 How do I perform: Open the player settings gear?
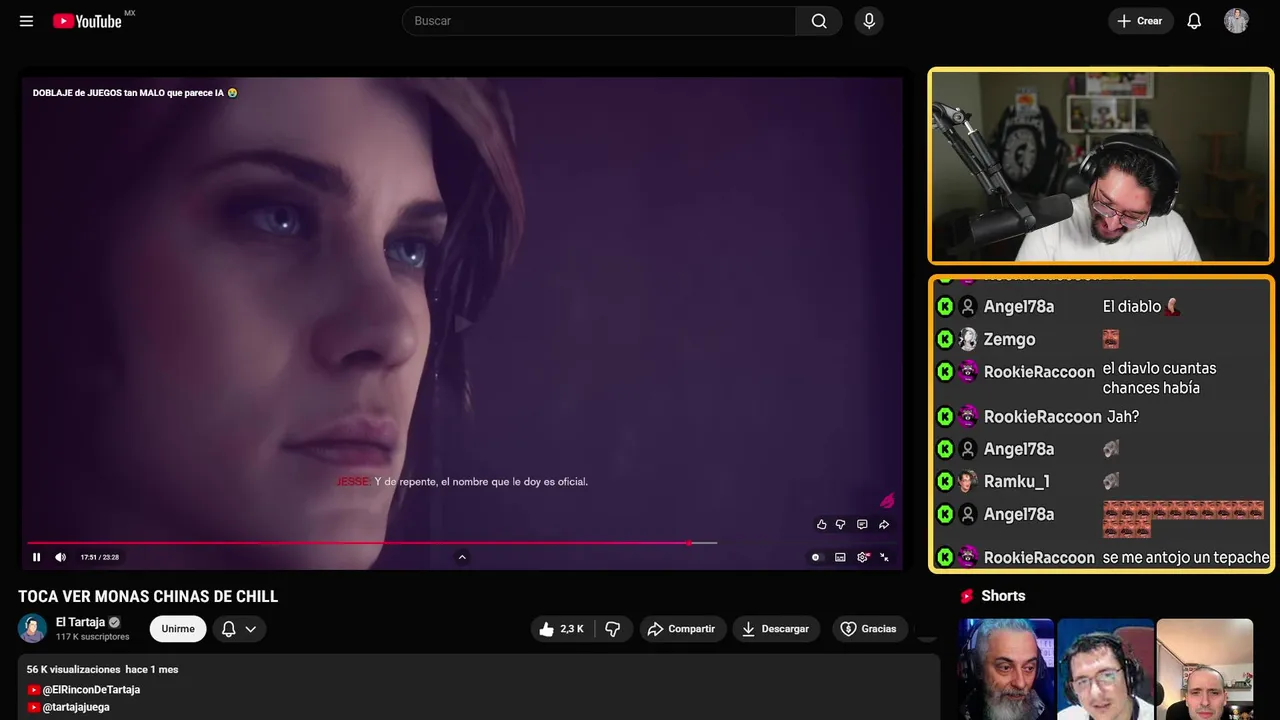click(863, 557)
